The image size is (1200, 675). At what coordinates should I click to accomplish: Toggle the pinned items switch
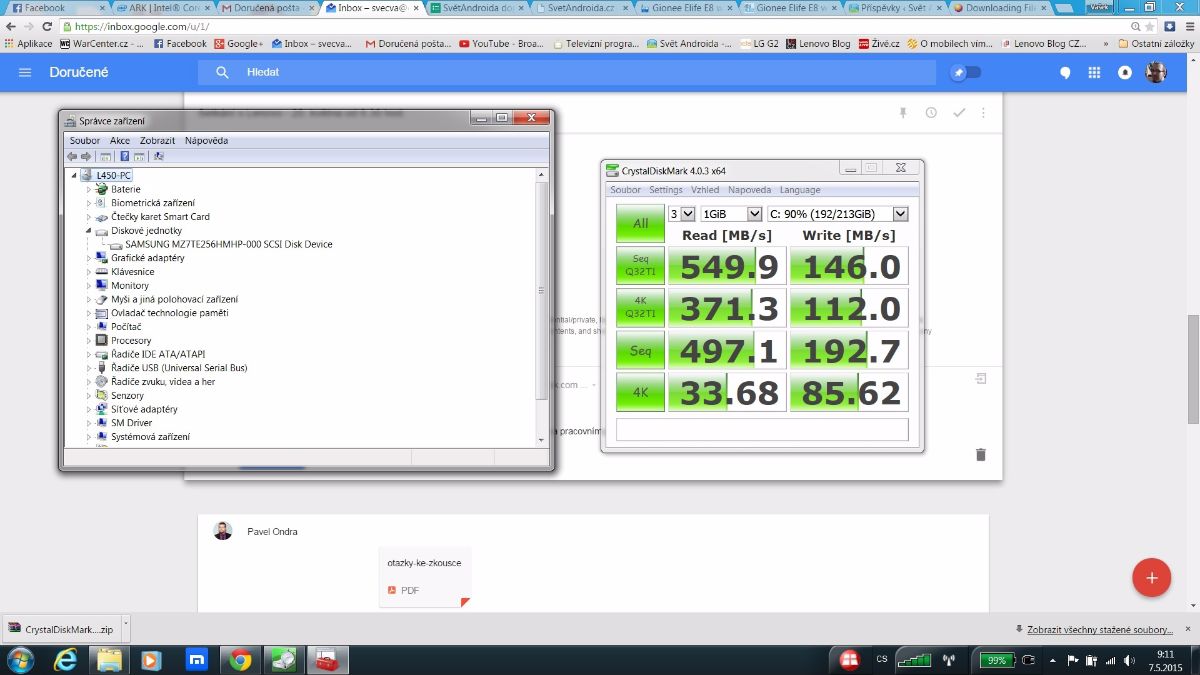(966, 73)
